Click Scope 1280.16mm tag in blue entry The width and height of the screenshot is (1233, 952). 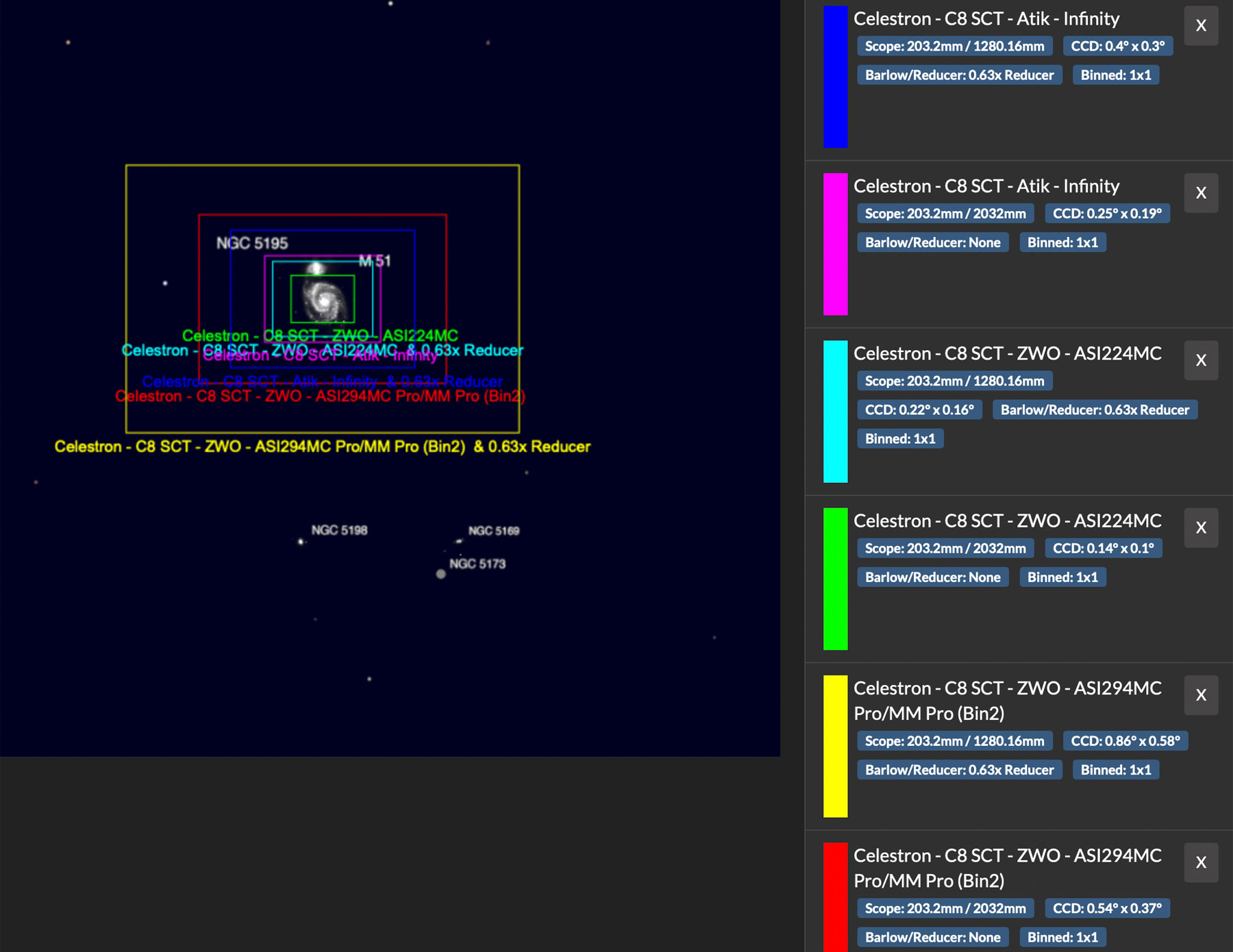[x=954, y=46]
